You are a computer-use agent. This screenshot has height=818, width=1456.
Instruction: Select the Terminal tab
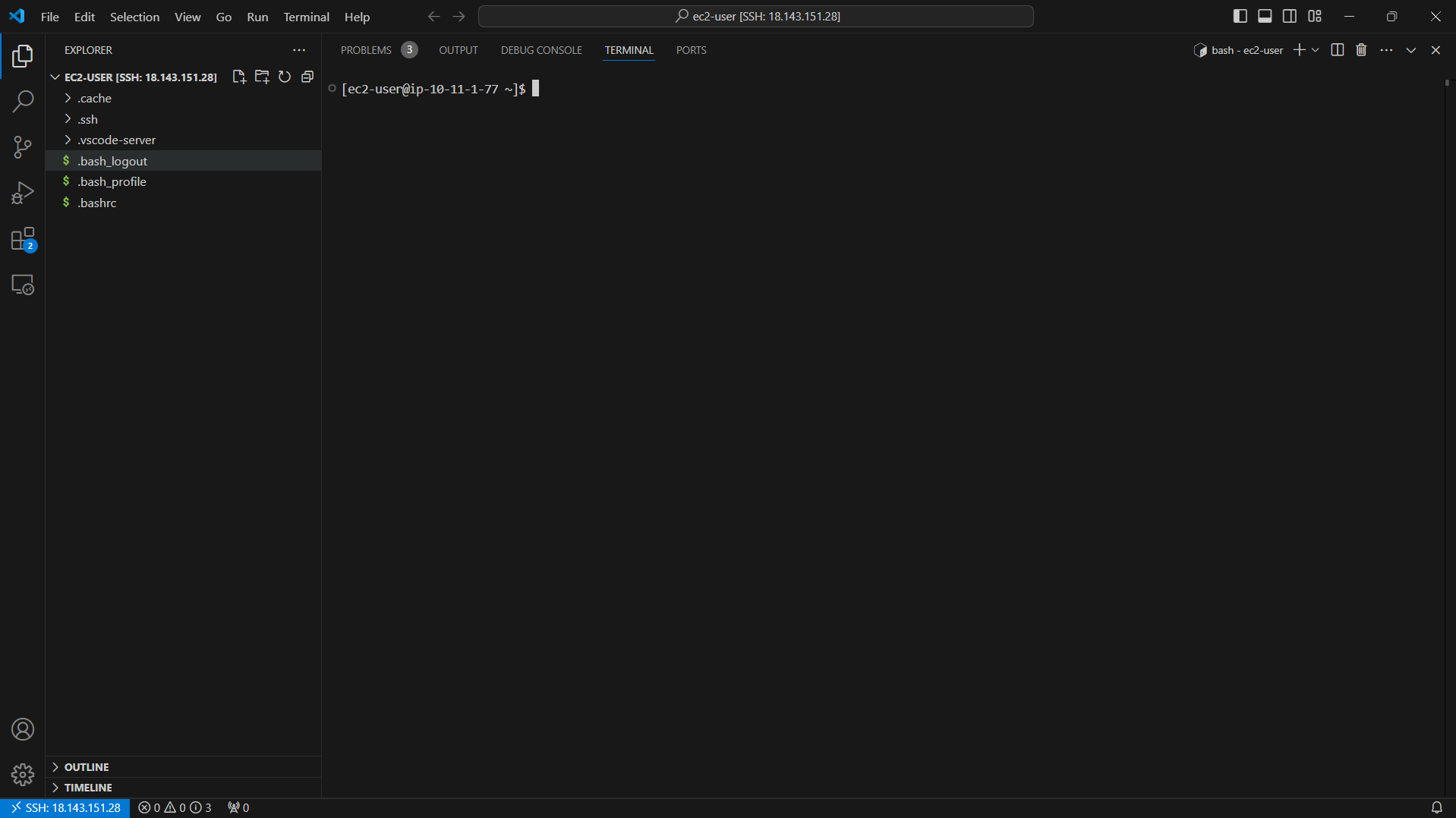pos(629,50)
